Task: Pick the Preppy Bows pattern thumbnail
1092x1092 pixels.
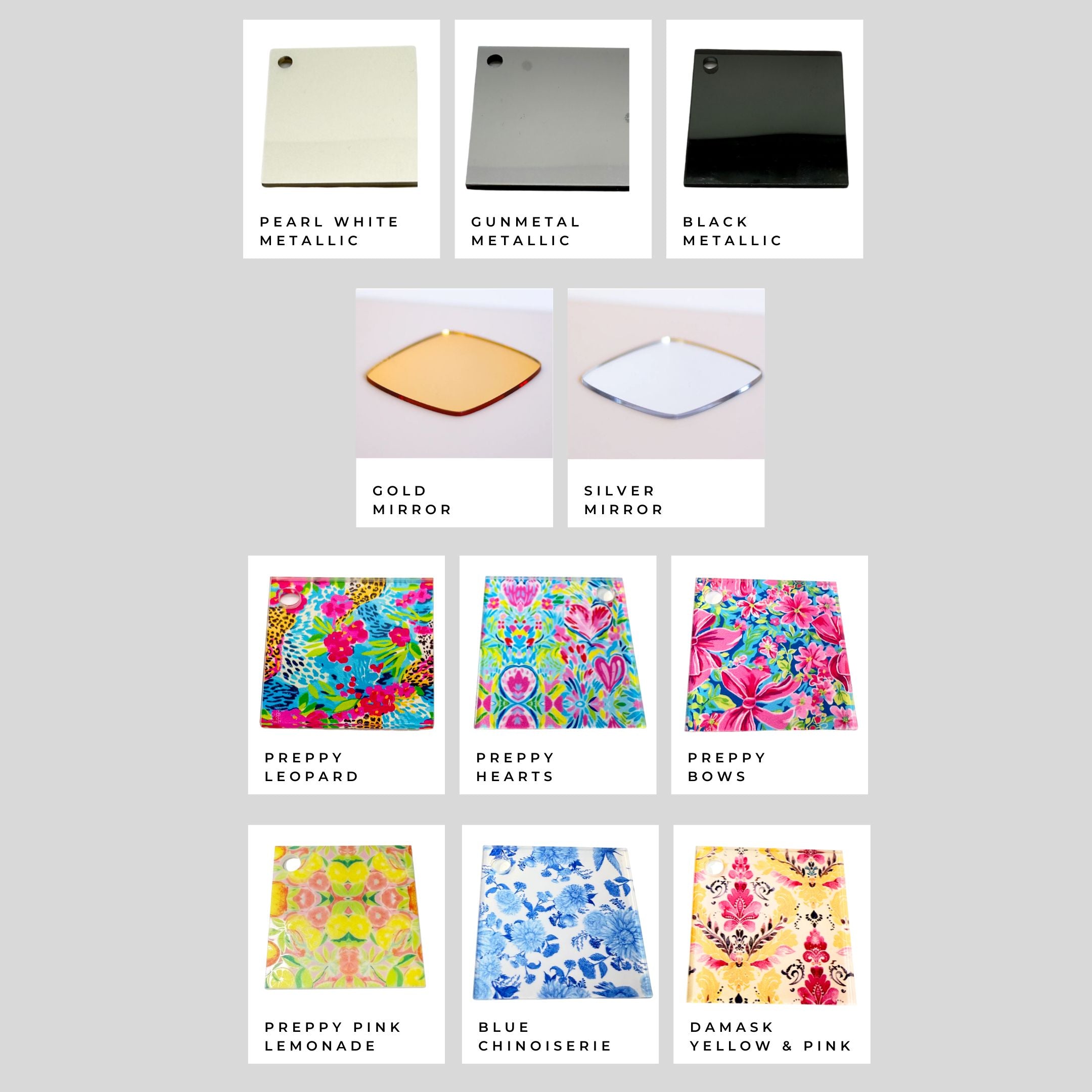Action: point(769,654)
